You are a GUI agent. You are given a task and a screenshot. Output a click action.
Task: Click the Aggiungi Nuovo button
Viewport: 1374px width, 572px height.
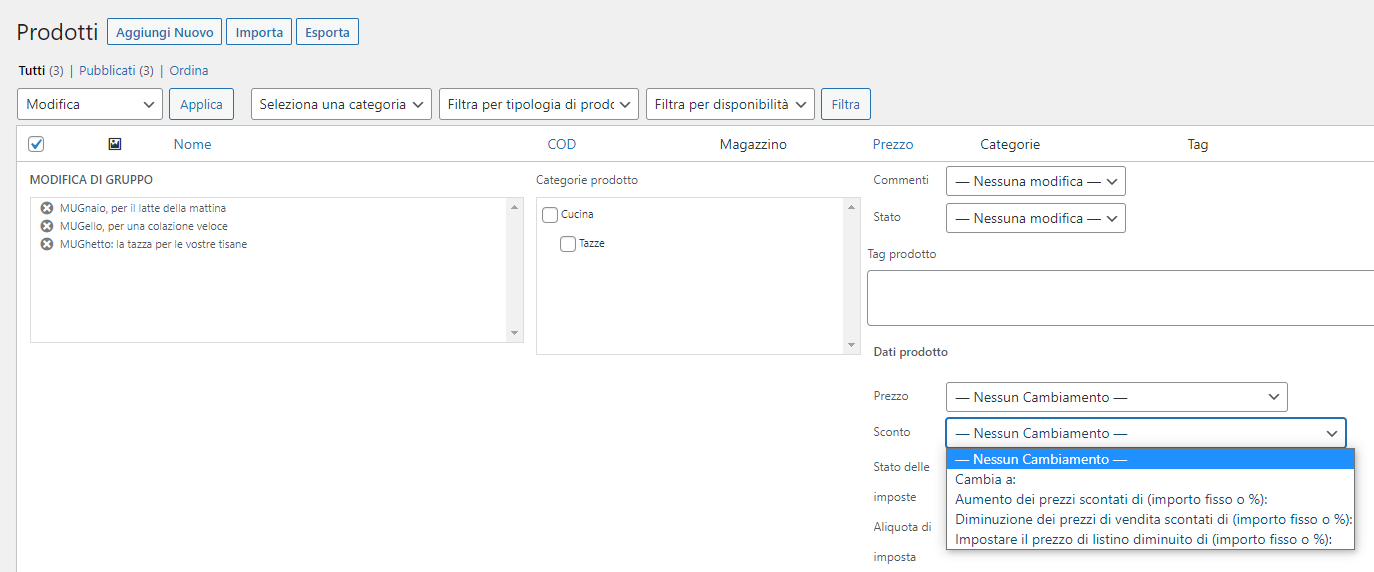point(164,32)
